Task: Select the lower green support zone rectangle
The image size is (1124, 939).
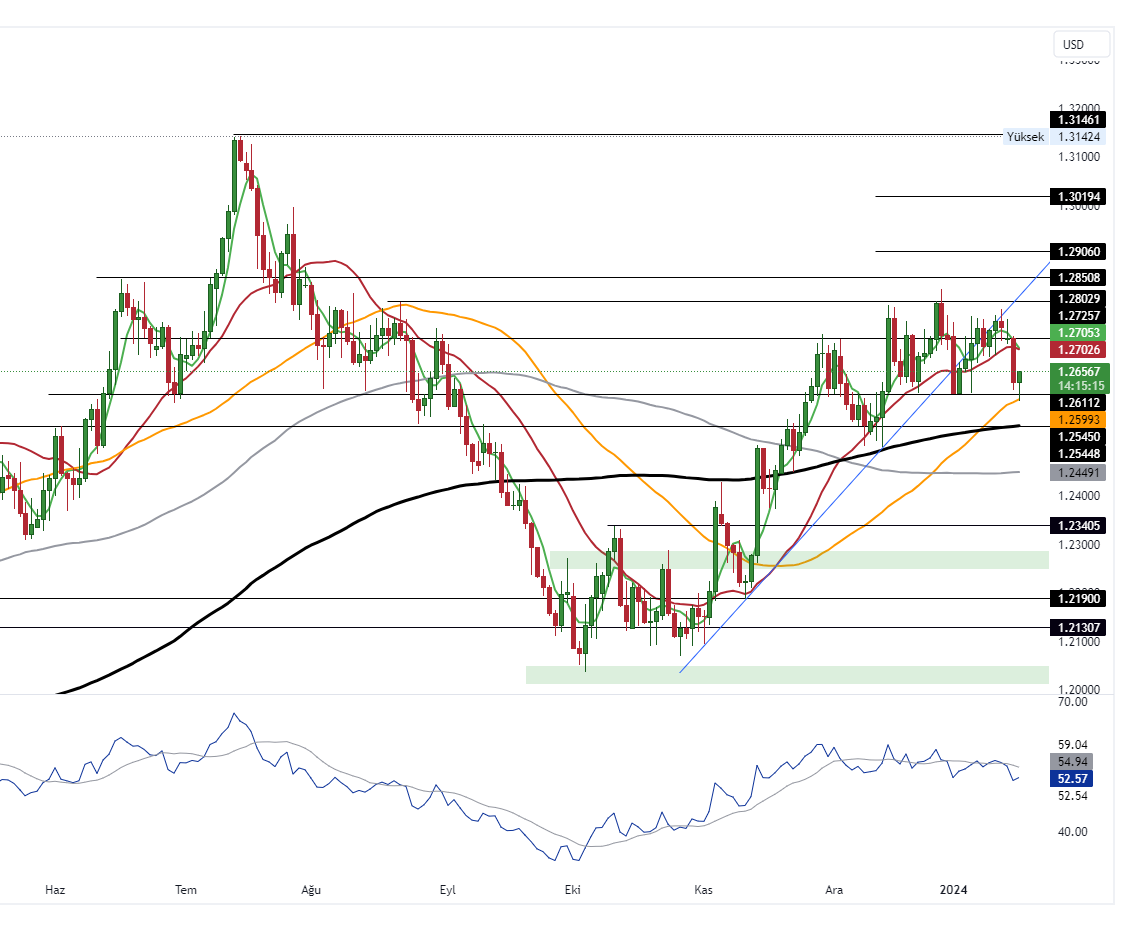Action: pos(786,675)
